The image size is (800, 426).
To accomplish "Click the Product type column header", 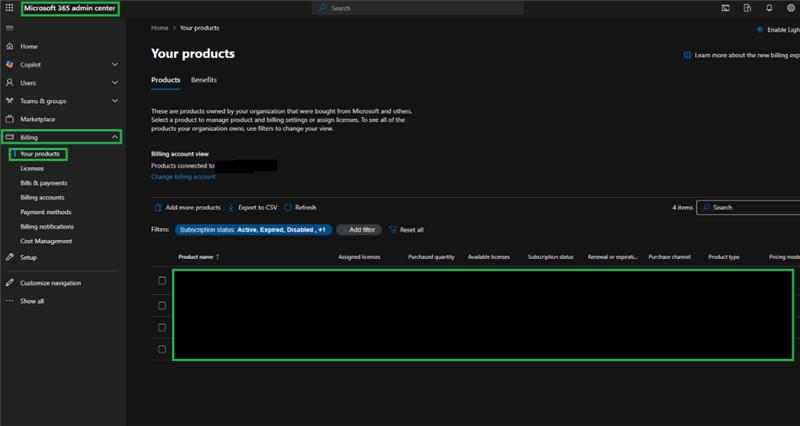I will (x=723, y=257).
